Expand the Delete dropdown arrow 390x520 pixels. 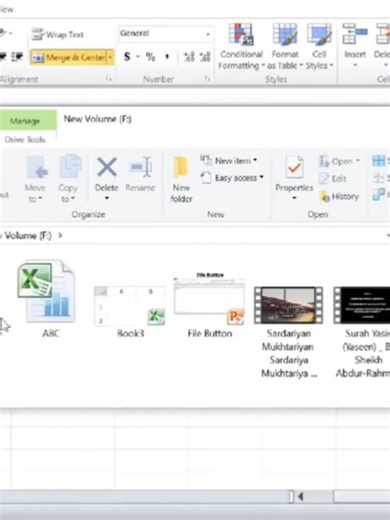(107, 198)
